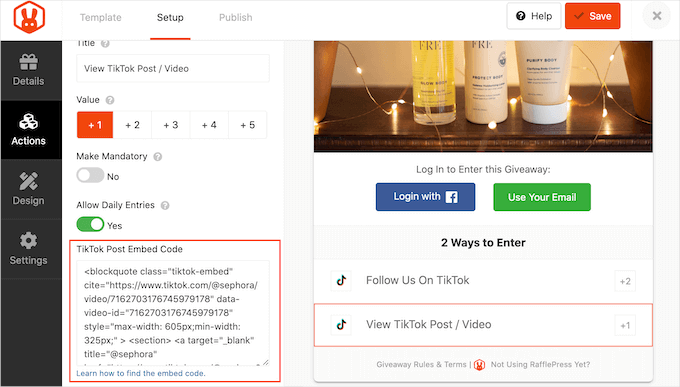
Task: Click the +2 badge on Follow Us row
Action: (x=625, y=281)
